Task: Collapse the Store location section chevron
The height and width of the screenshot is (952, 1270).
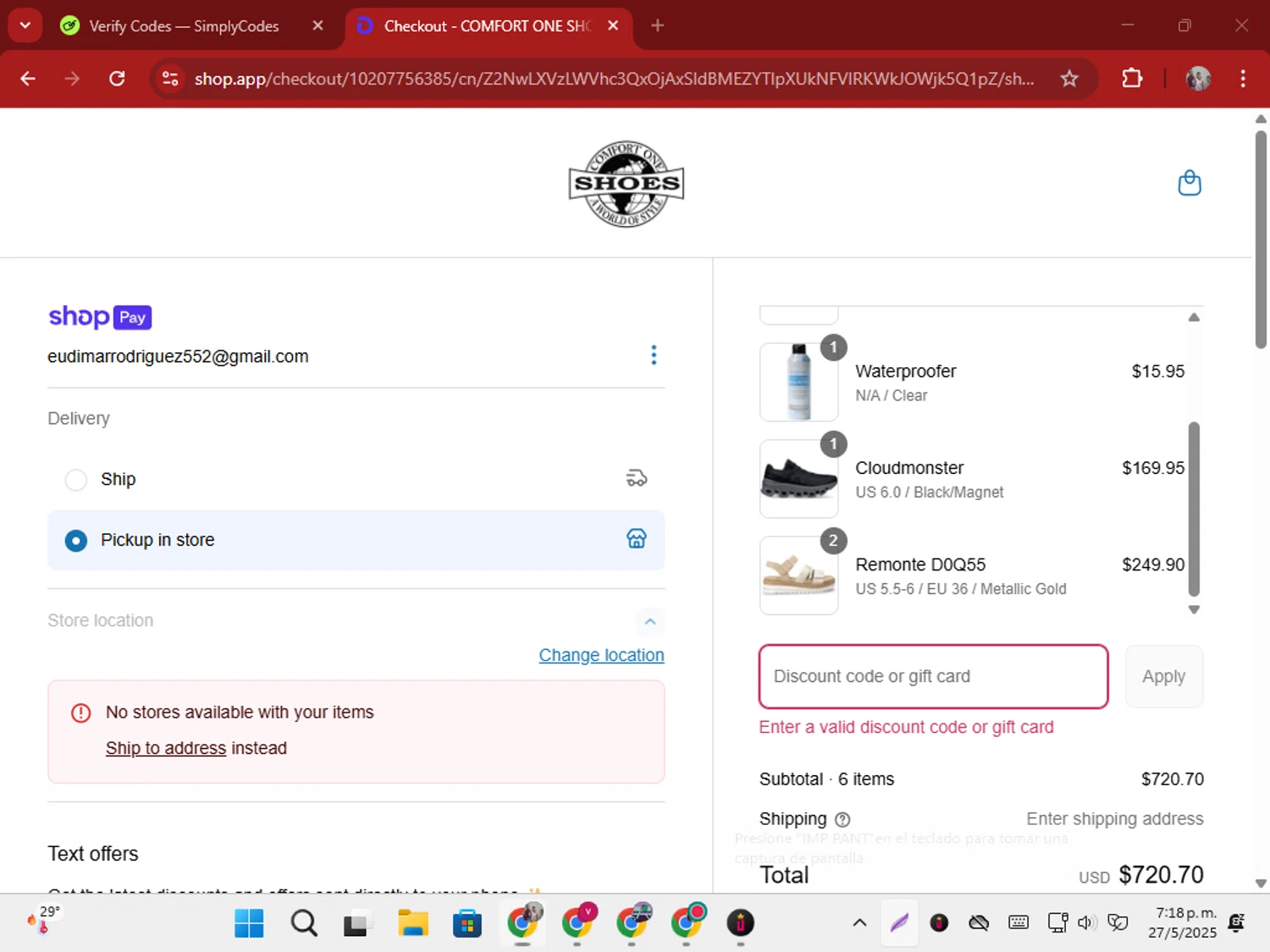Action: (x=650, y=621)
